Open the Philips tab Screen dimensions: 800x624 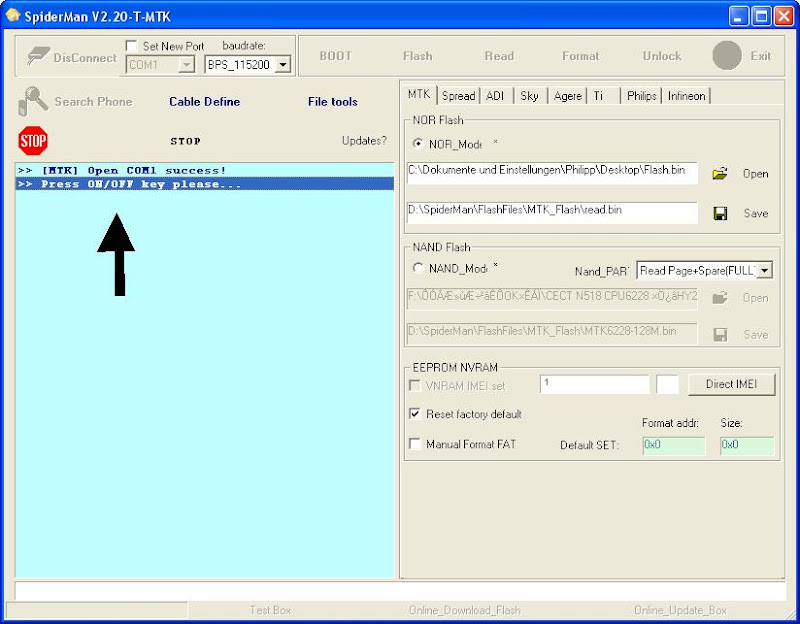click(x=641, y=96)
